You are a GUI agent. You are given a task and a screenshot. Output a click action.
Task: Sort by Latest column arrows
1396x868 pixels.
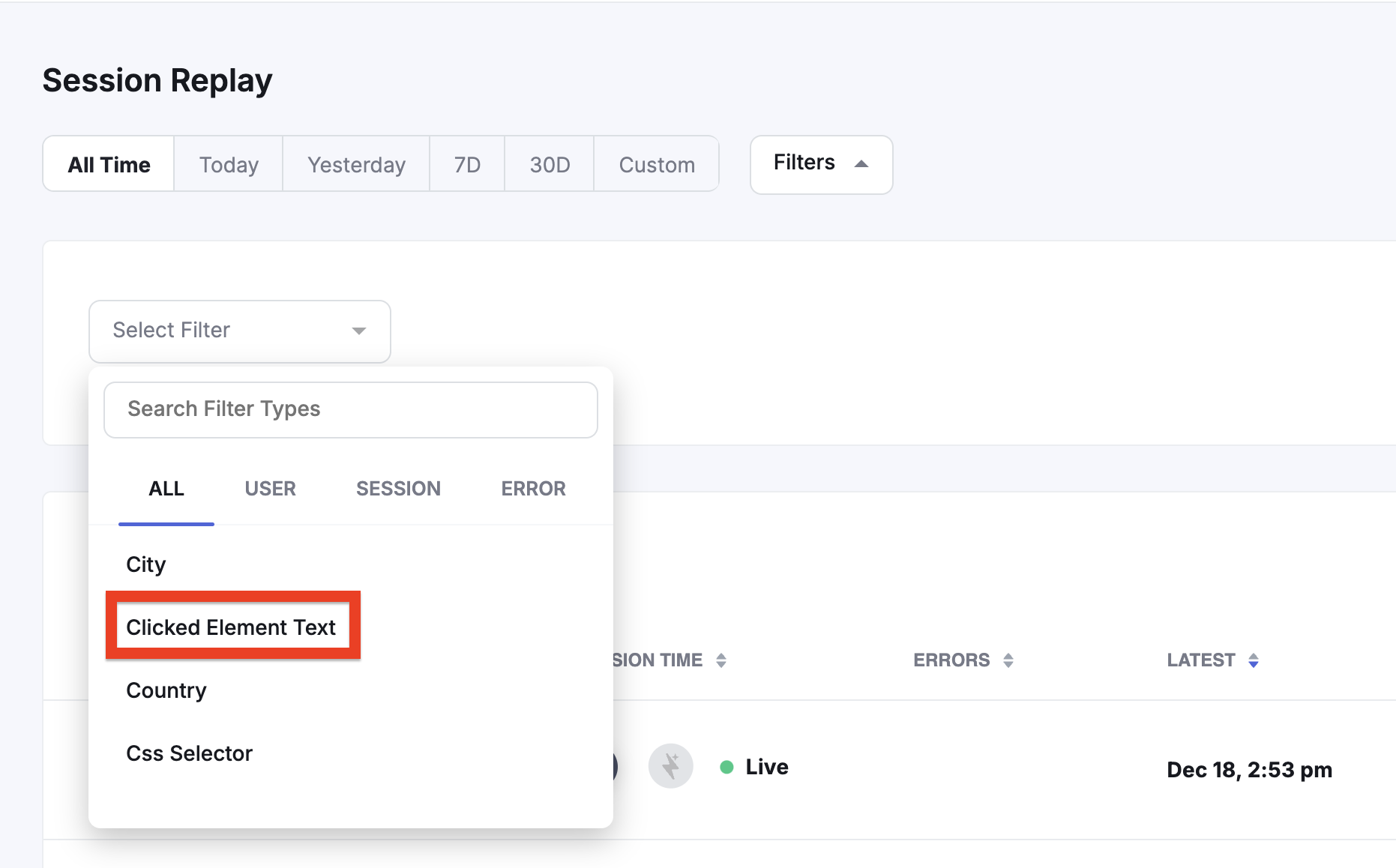coord(1253,660)
